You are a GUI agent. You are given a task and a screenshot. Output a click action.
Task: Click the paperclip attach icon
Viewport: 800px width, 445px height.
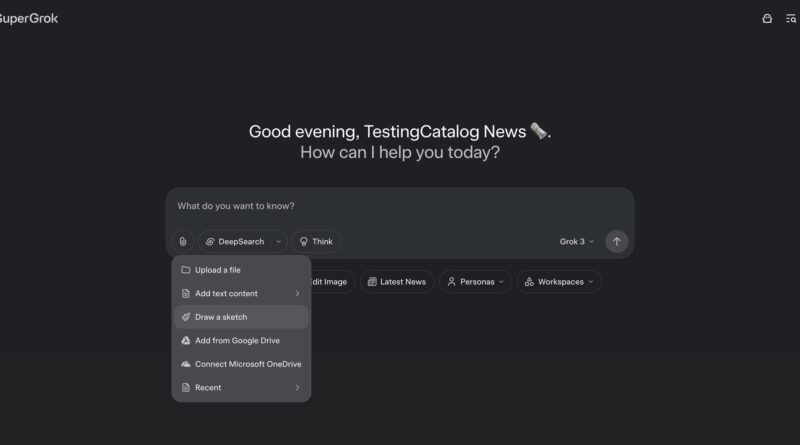coord(182,241)
